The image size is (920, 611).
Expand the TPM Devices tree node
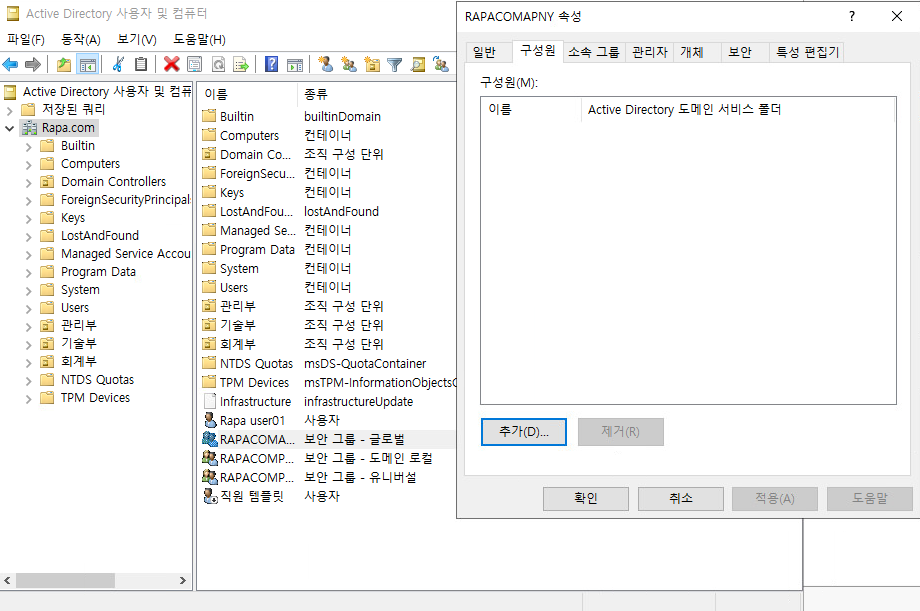[x=28, y=399]
